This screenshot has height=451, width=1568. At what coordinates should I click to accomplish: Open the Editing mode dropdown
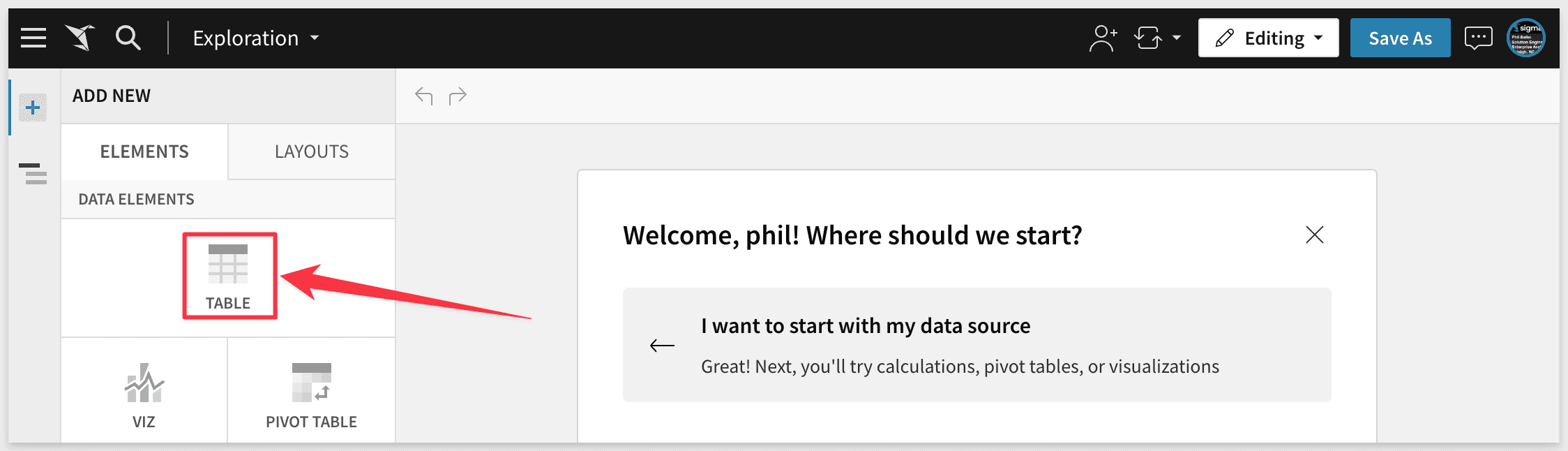(1268, 38)
